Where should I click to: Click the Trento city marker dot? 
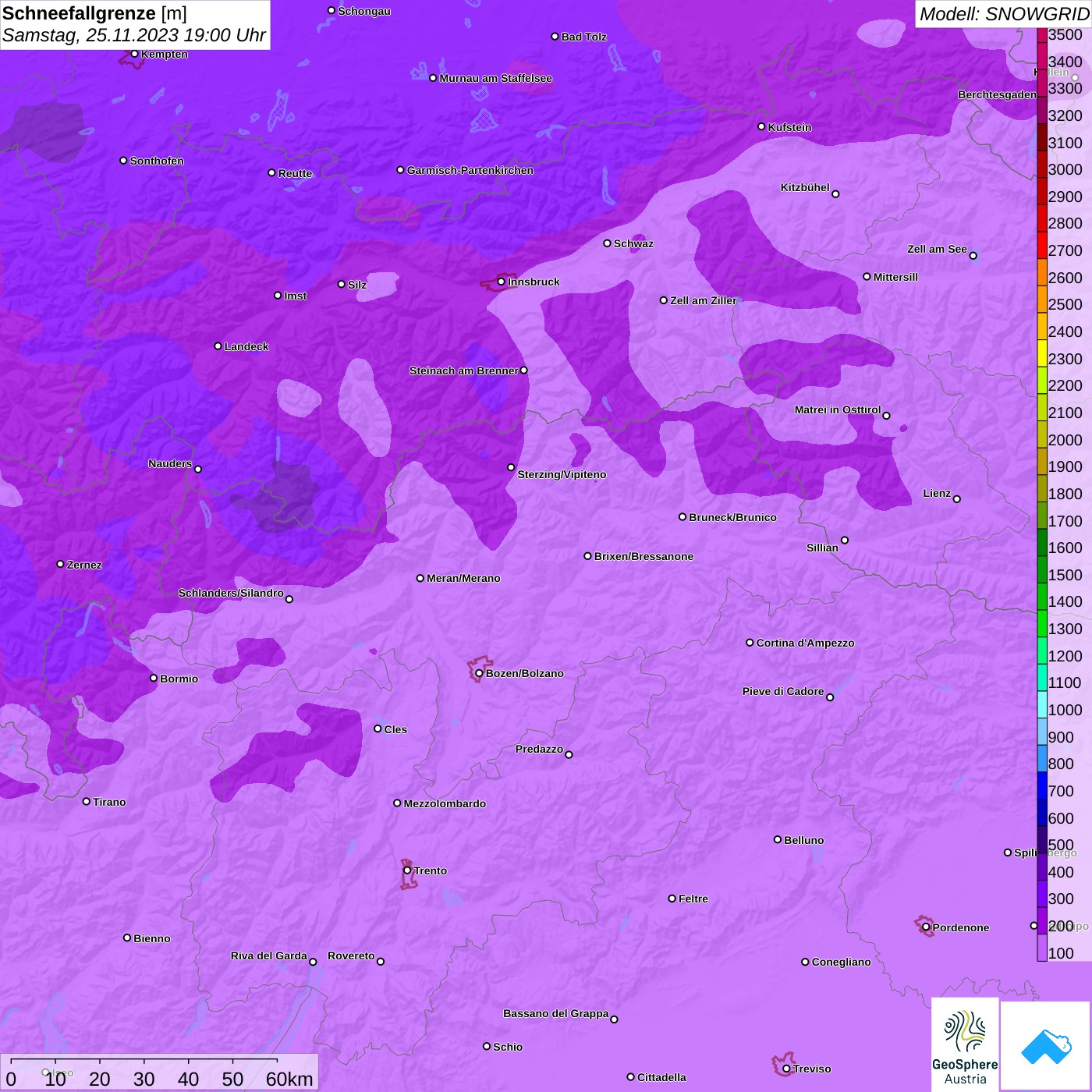point(407,870)
